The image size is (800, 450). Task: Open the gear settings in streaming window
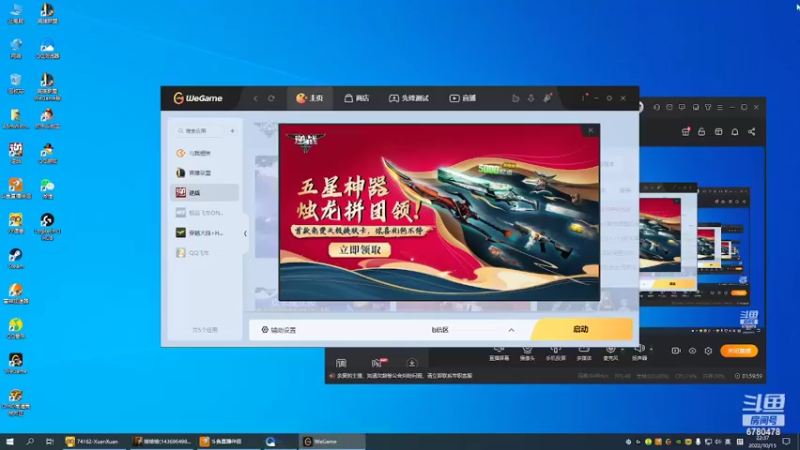tap(708, 351)
